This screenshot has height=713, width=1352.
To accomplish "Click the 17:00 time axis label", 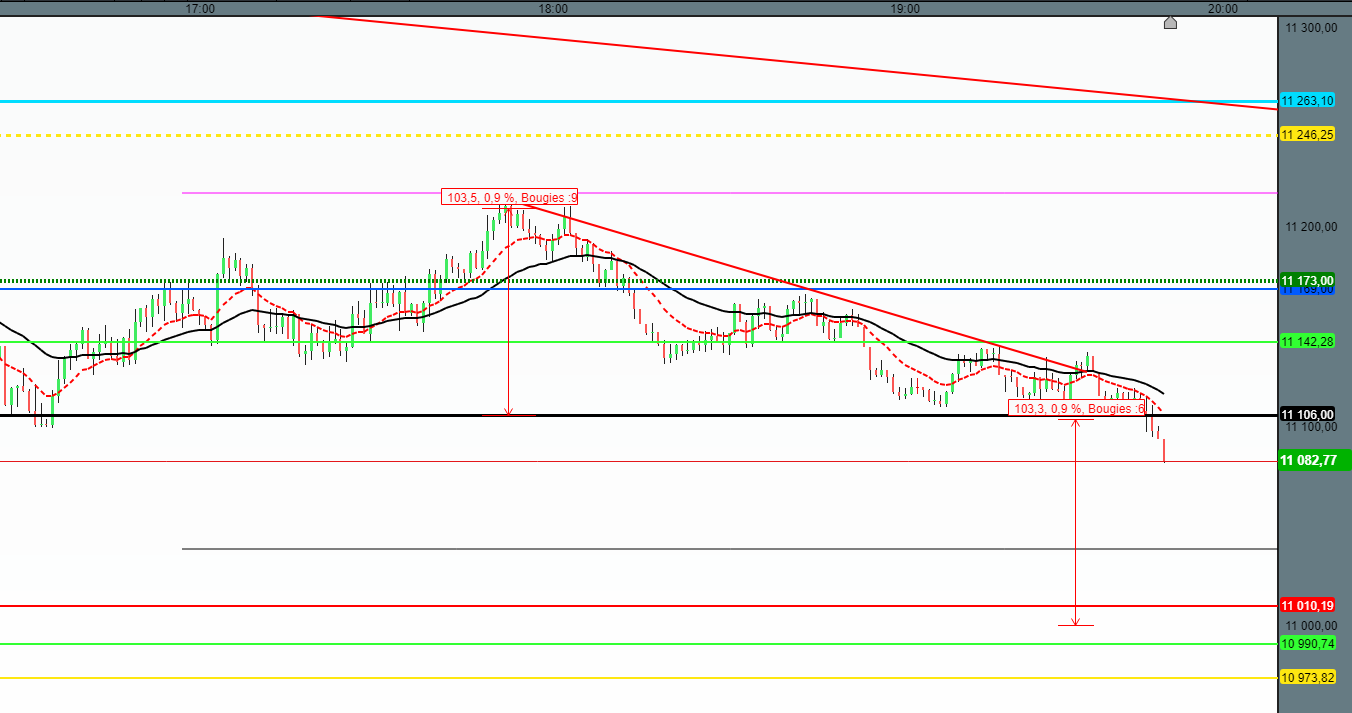I will (x=201, y=8).
